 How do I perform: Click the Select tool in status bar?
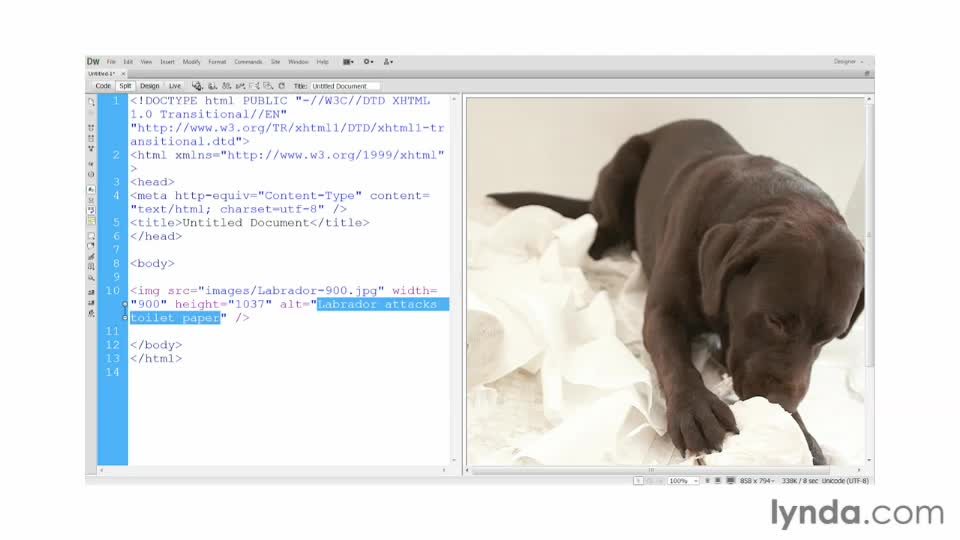(x=639, y=481)
